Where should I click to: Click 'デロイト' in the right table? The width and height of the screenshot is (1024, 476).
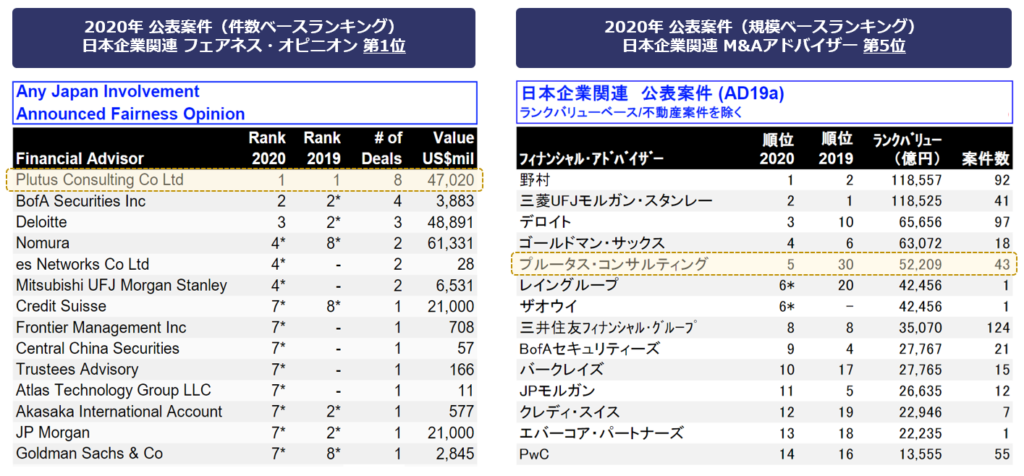[x=546, y=222]
